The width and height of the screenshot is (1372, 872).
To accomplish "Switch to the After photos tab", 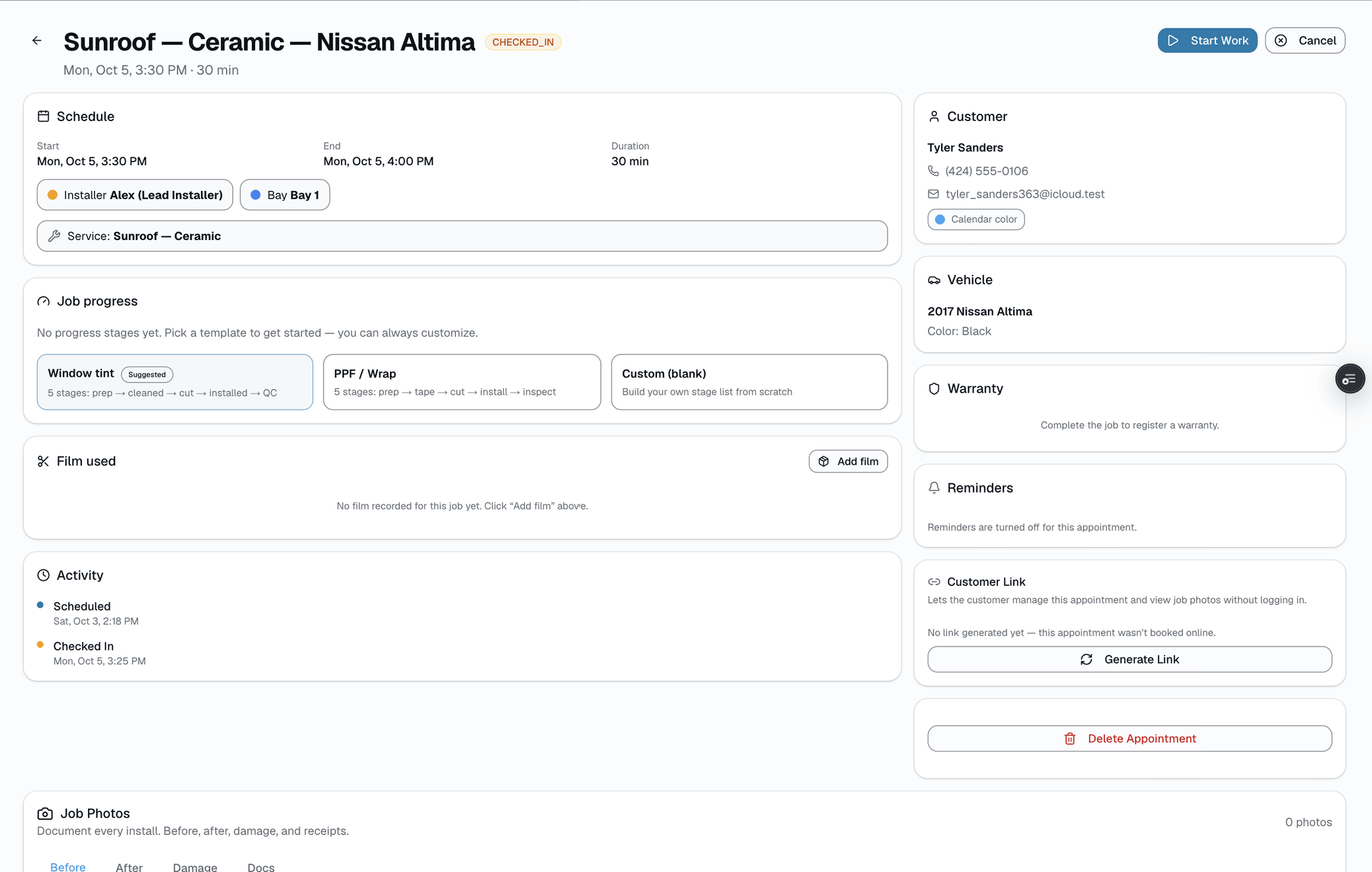I will click(x=129, y=867).
